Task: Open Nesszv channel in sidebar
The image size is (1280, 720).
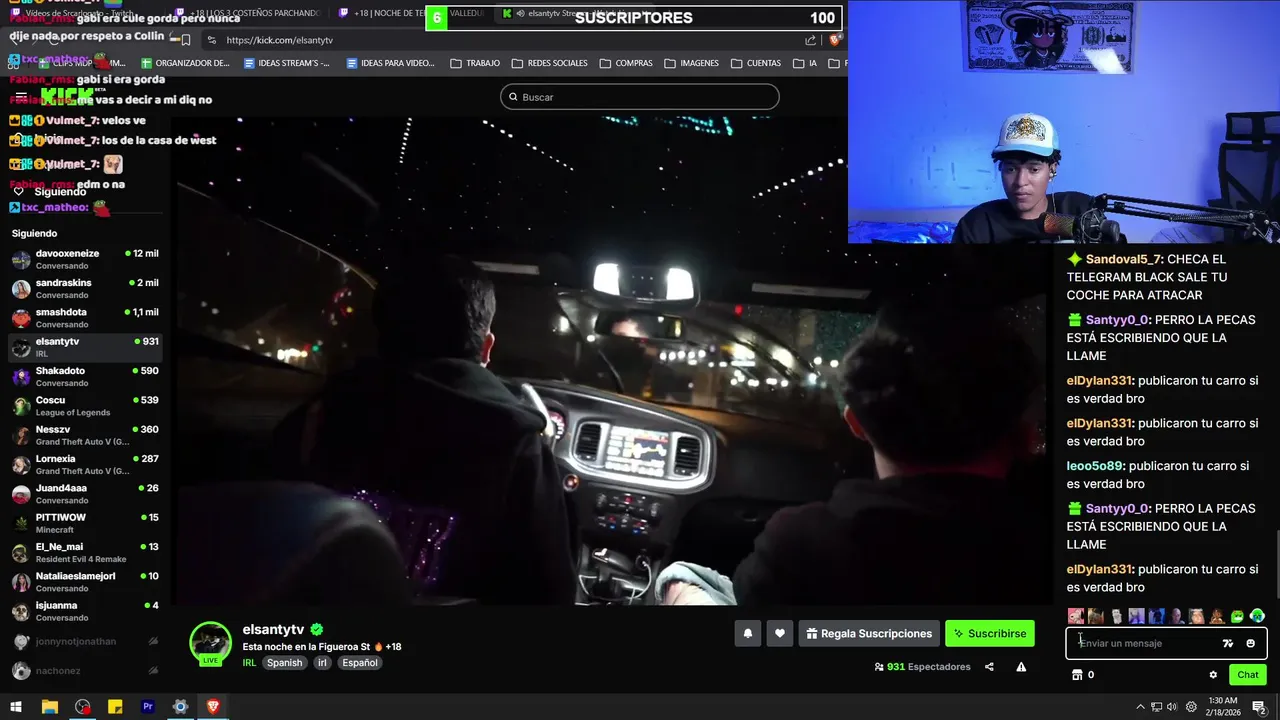Action: pos(85,435)
